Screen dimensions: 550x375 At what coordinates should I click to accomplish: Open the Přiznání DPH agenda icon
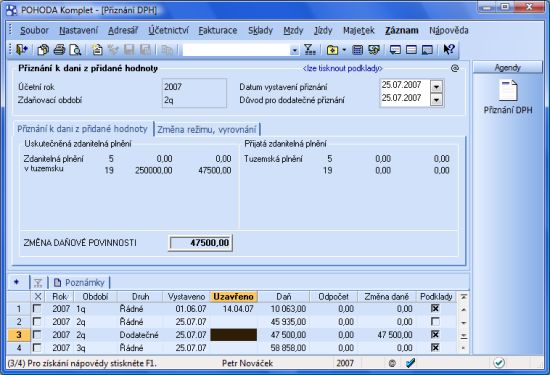(508, 91)
